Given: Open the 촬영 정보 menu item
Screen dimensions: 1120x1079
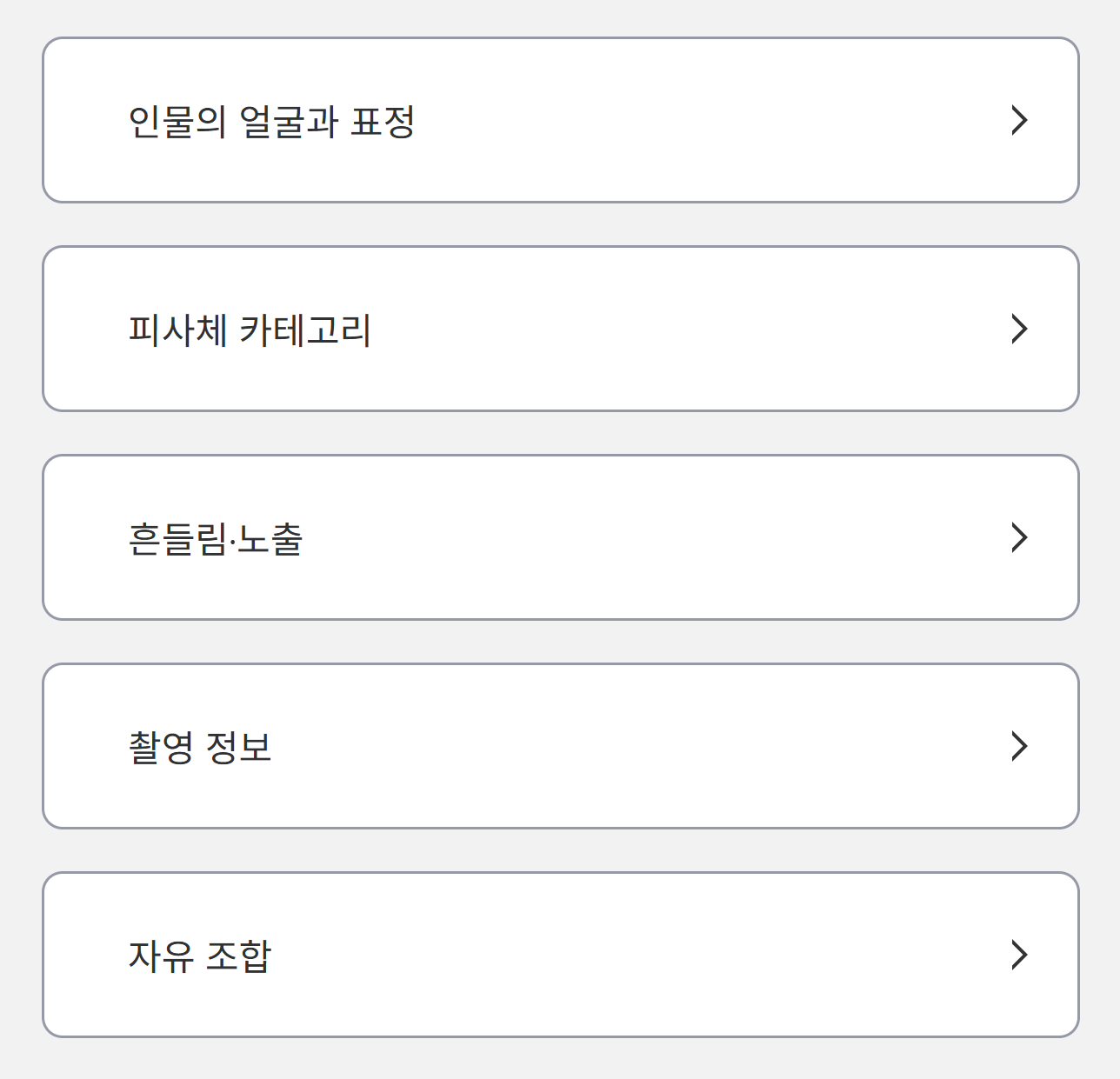Looking at the screenshot, I should pos(560,746).
